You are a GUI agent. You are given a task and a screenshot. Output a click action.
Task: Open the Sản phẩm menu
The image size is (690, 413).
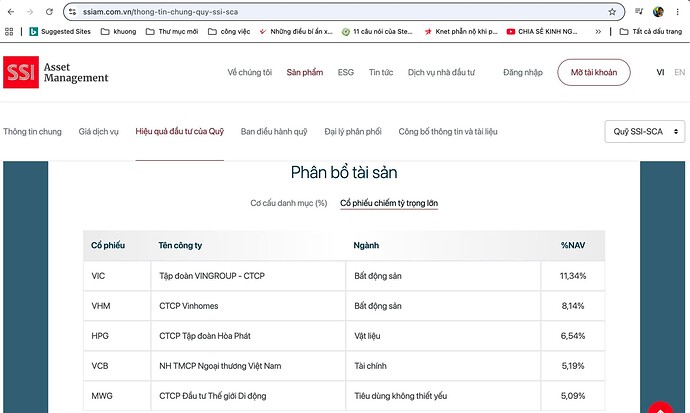coord(305,72)
